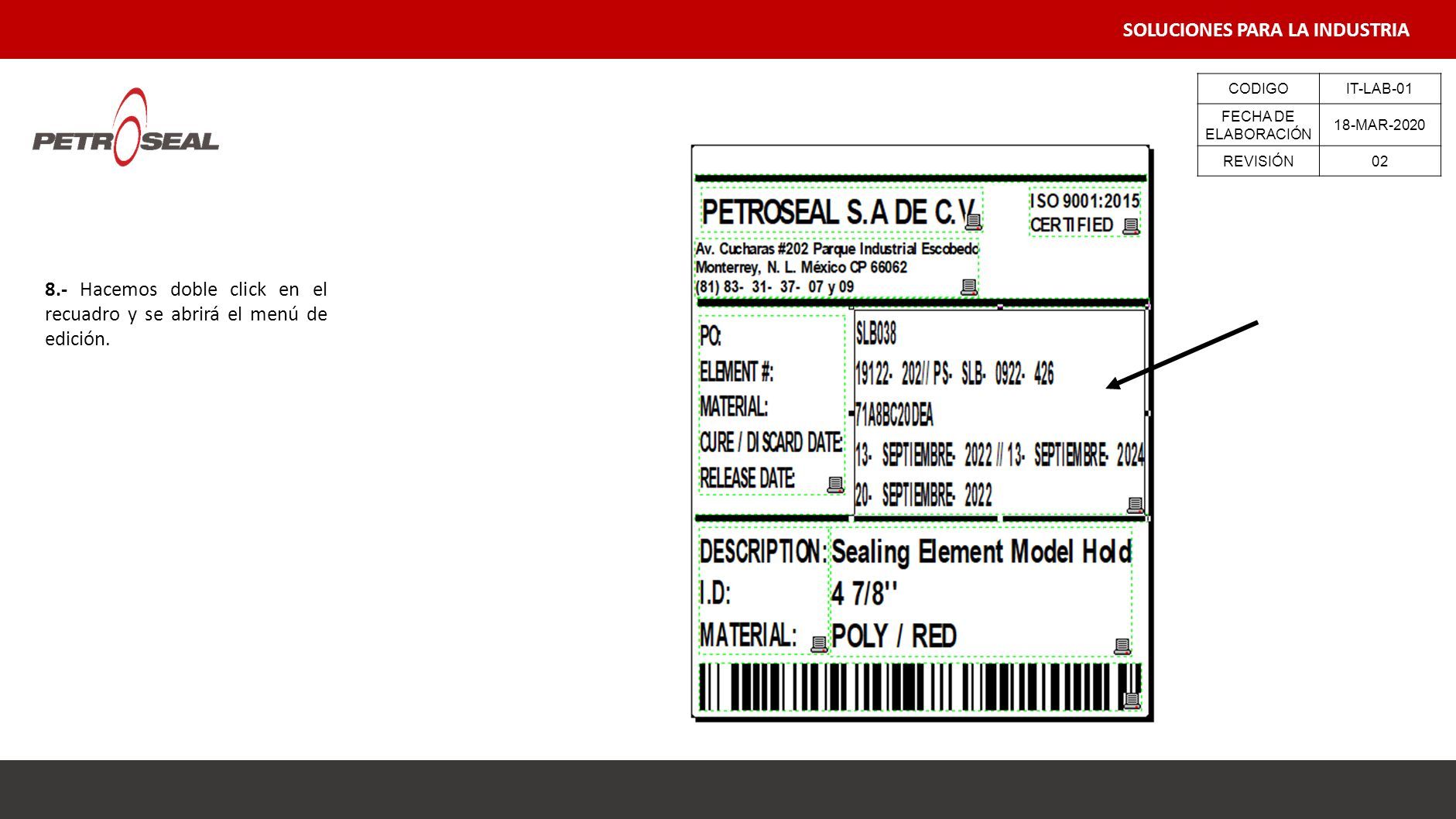This screenshot has height=819, width=1456.
Task: Click the DESCRIPTION: label
Action: pos(763,552)
